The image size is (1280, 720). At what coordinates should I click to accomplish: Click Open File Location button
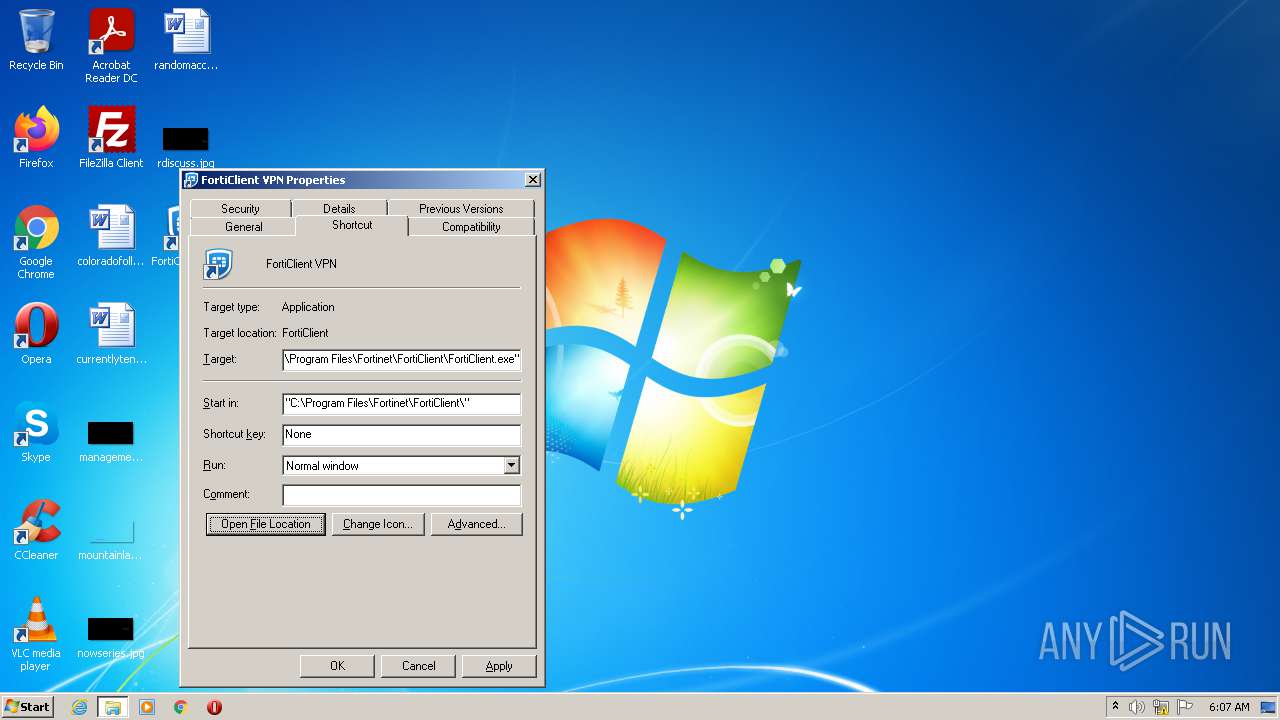point(266,524)
